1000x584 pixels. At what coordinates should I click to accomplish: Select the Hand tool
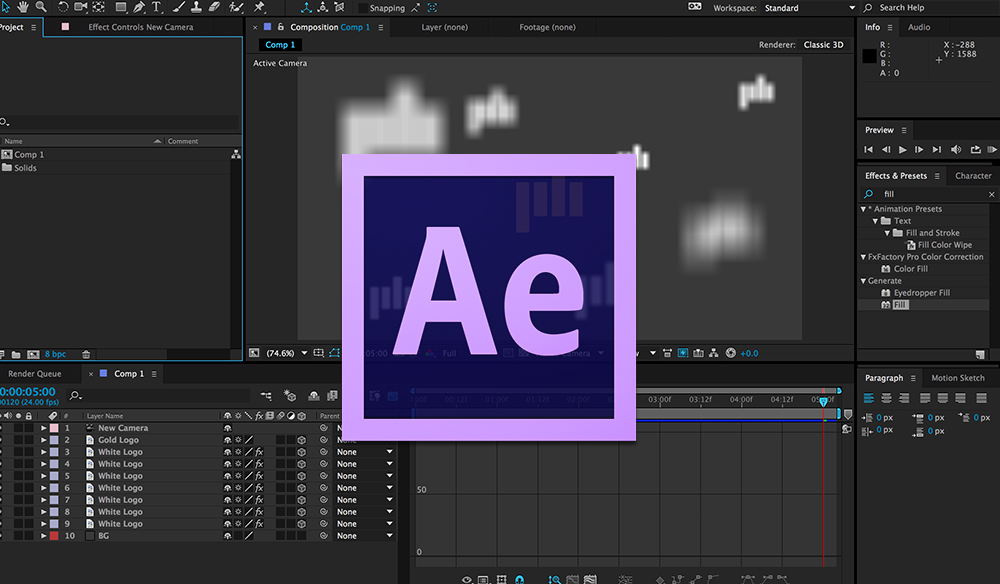click(22, 7)
